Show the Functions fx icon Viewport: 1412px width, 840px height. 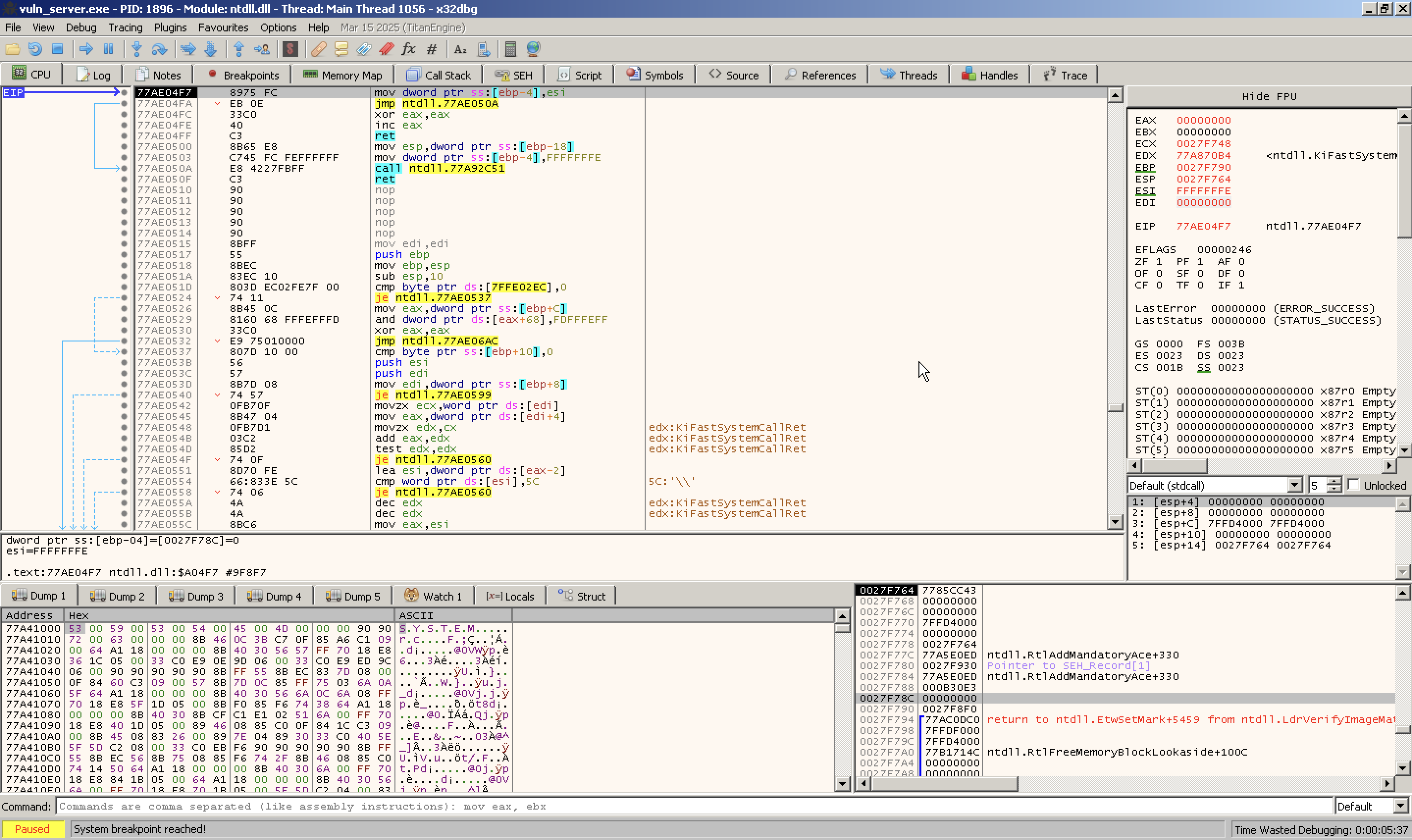409,49
